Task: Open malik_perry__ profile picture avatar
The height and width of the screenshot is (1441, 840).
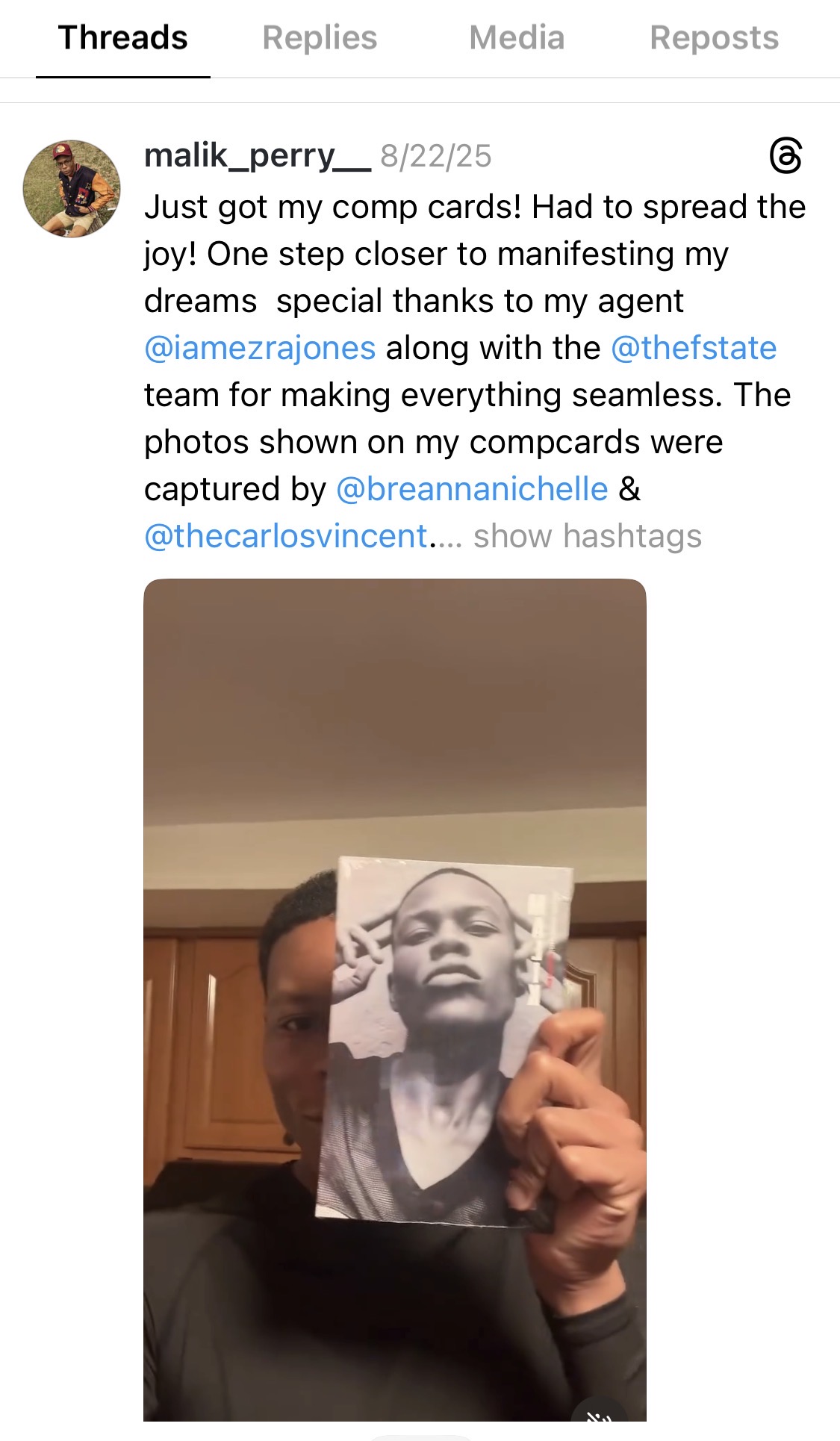Action: point(72,189)
